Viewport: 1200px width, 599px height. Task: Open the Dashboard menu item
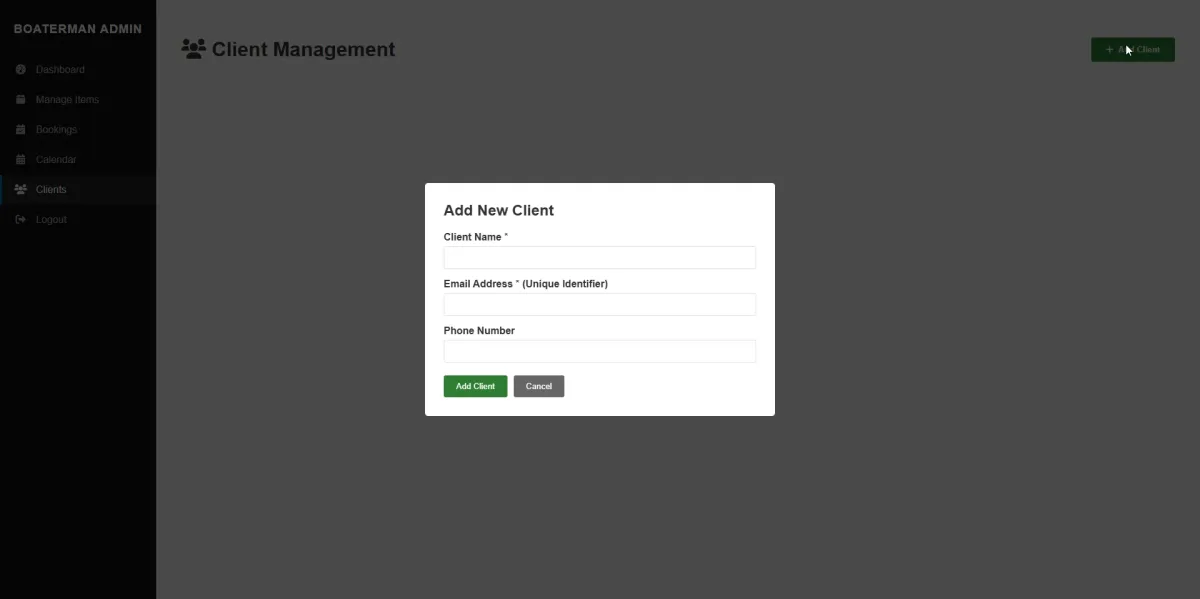(60, 70)
